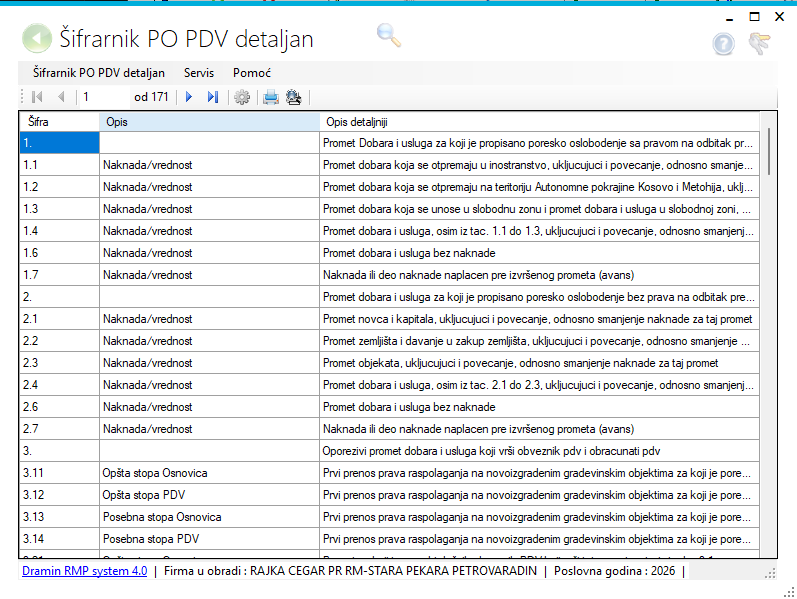Go to the next record in the navigator
The image size is (797, 599).
[189, 97]
